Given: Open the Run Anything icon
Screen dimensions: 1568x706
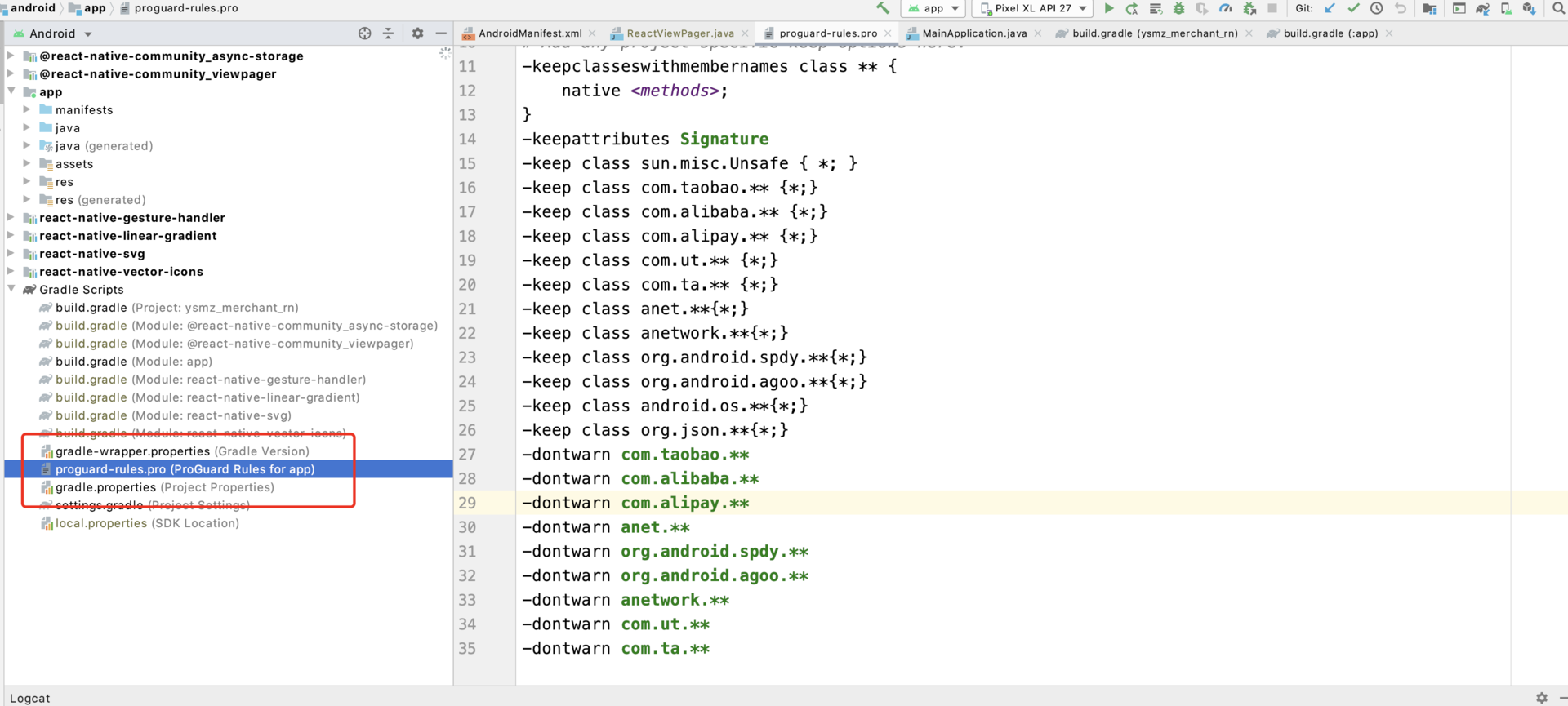Looking at the screenshot, I should pyautogui.click(x=1459, y=8).
